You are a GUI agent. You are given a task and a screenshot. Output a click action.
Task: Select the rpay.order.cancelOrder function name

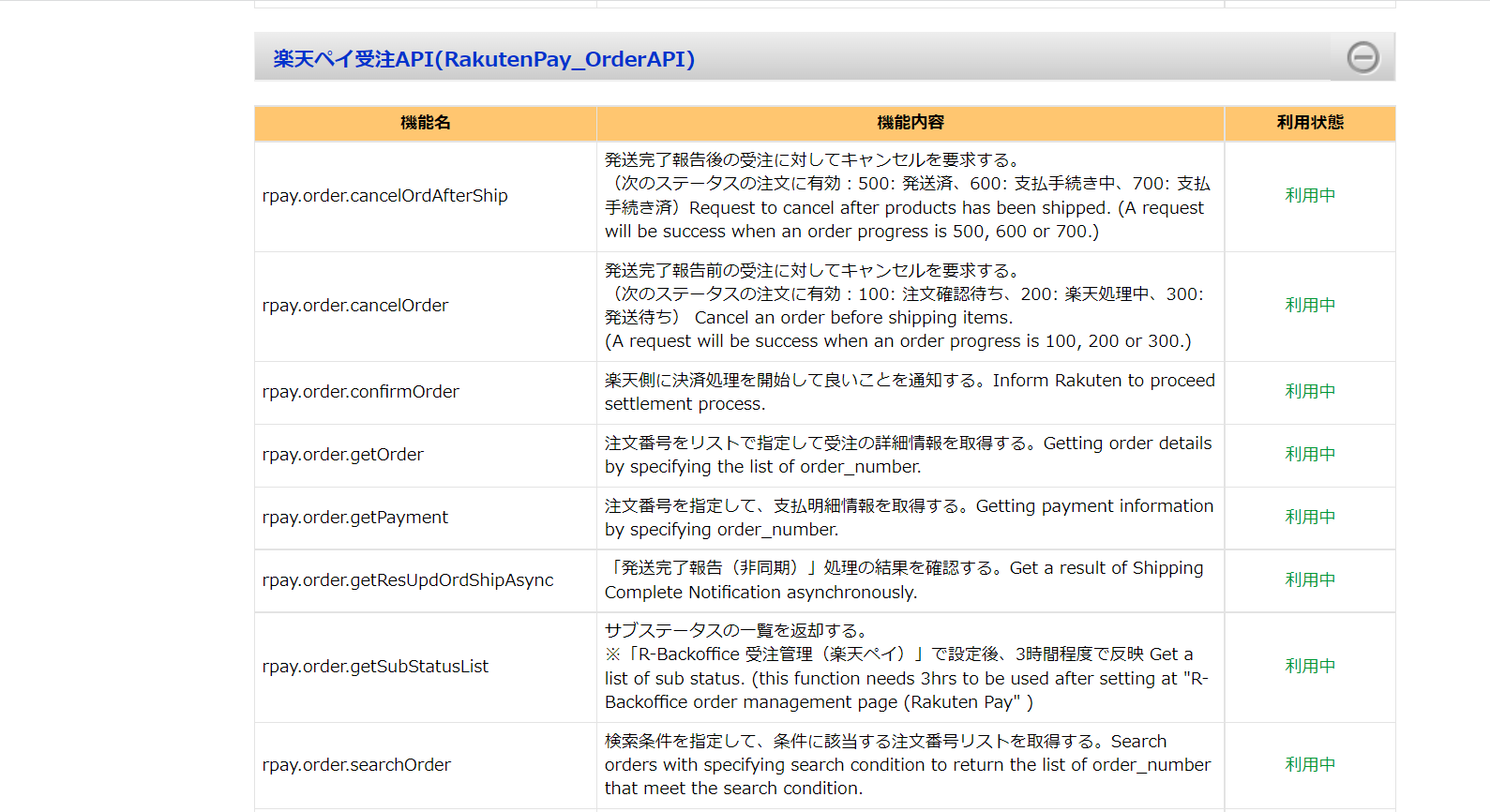[x=355, y=306]
